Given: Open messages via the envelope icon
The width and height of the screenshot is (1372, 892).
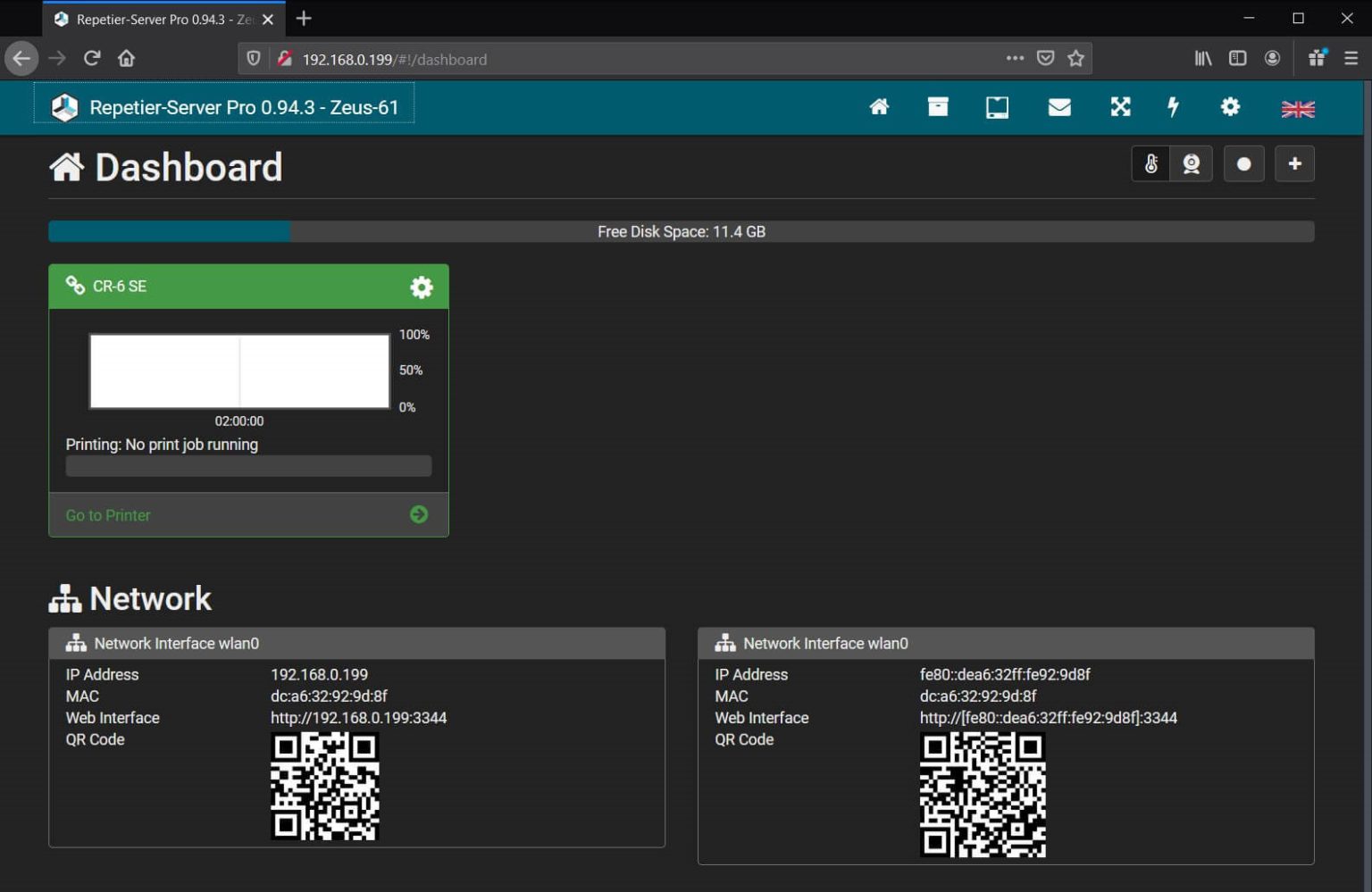Looking at the screenshot, I should 1059,106.
